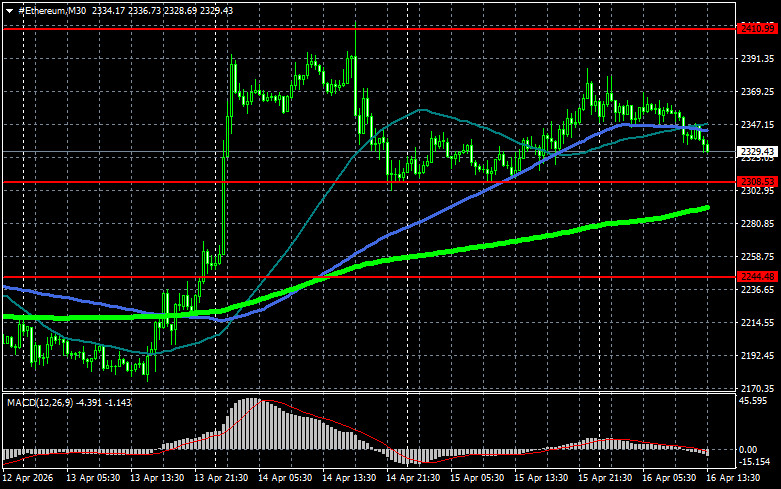Screen dimensions: 781x489
Task: Click the 15 Apr 21:30 time label
Action: (x=605, y=478)
